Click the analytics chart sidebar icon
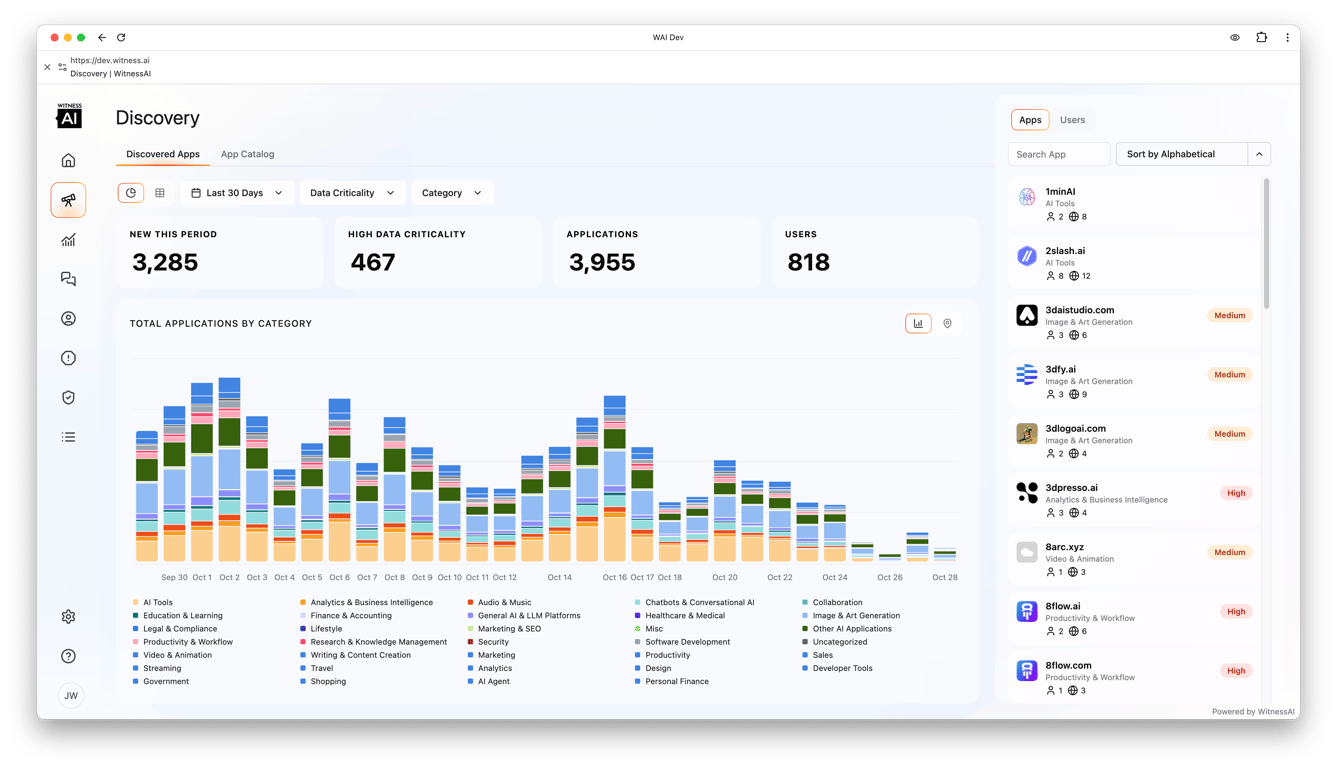Image resolution: width=1337 pixels, height=768 pixels. point(68,240)
